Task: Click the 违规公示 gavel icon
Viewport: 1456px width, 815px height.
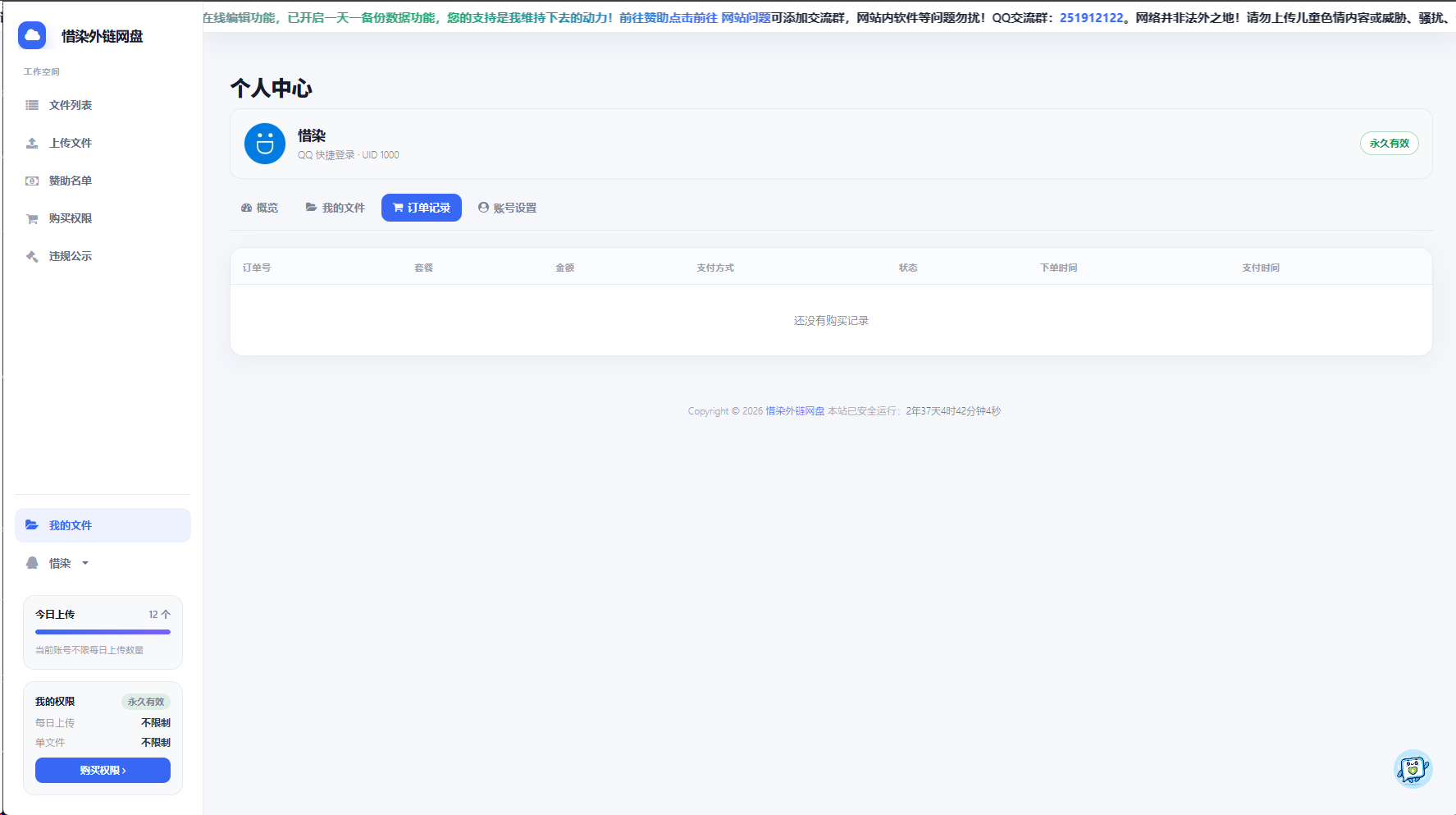Action: (x=32, y=256)
